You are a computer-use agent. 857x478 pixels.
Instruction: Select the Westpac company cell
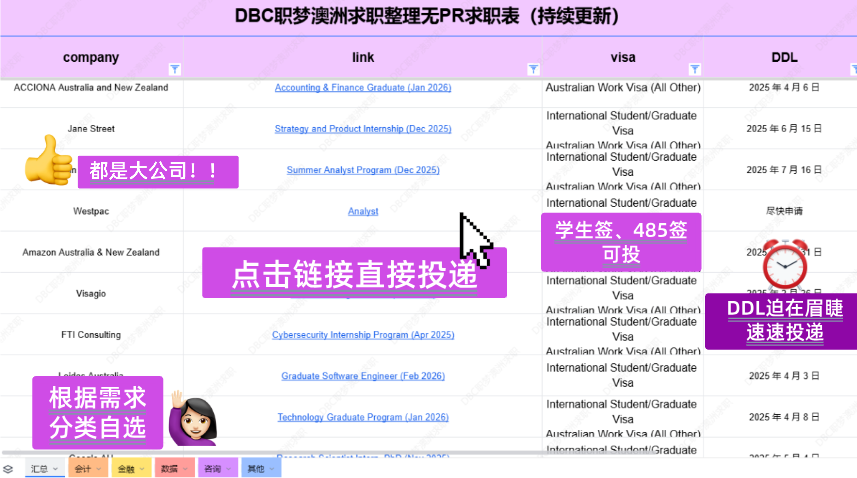(x=91, y=211)
